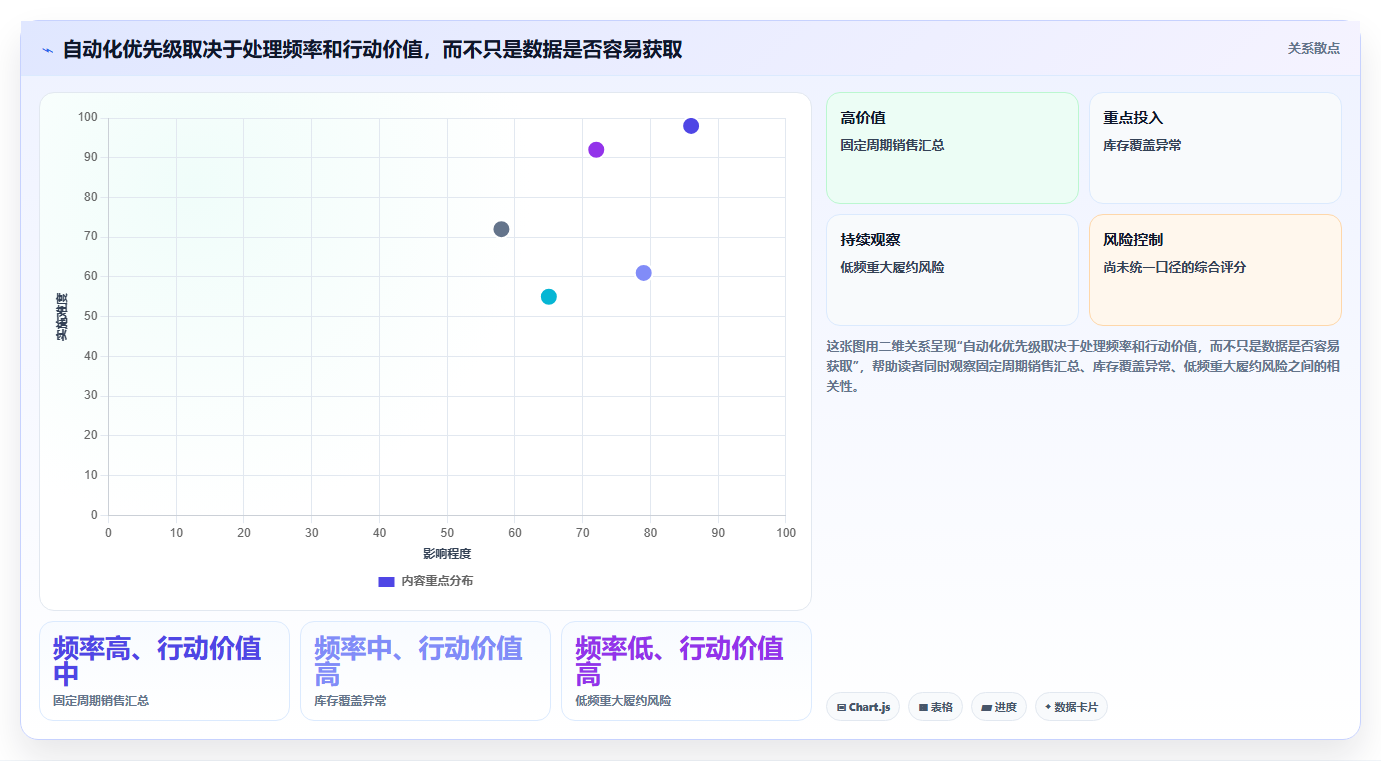Open the 持续观察 quadrant card
This screenshot has height=761, width=1381.
tap(952, 270)
